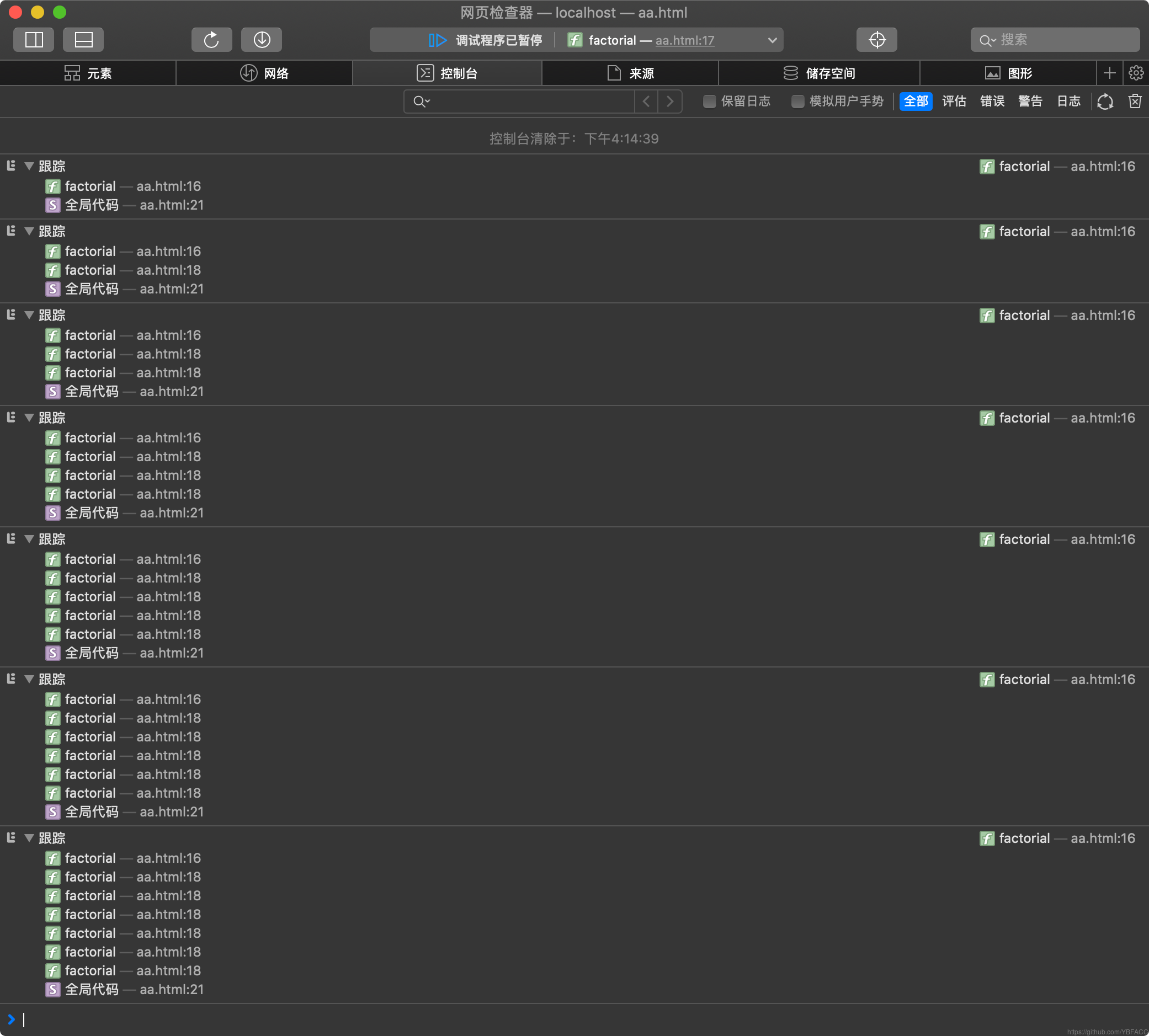Screen dimensions: 1149x1036
Task: Reload the page with refresh icon
Action: click(x=211, y=40)
